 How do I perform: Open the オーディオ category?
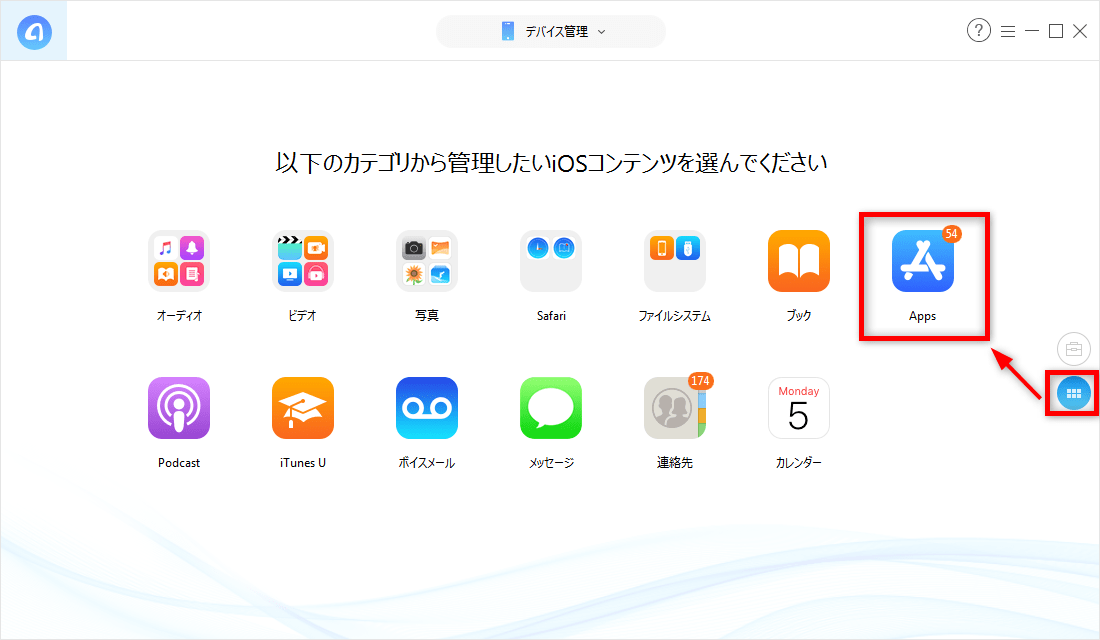point(178,260)
